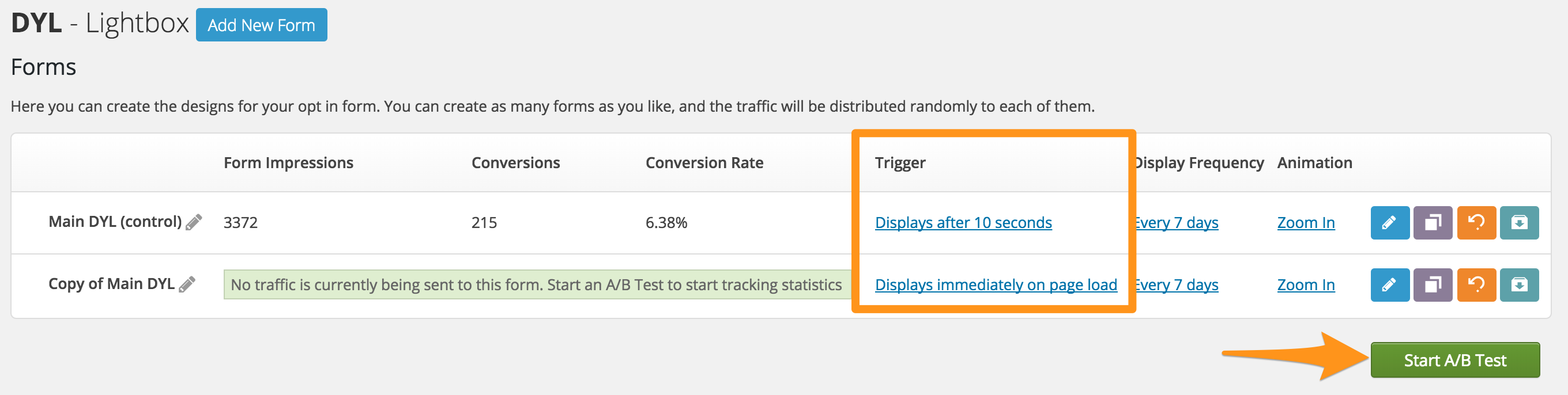Open 'Displays after 10 seconds' trigger link

click(x=963, y=222)
